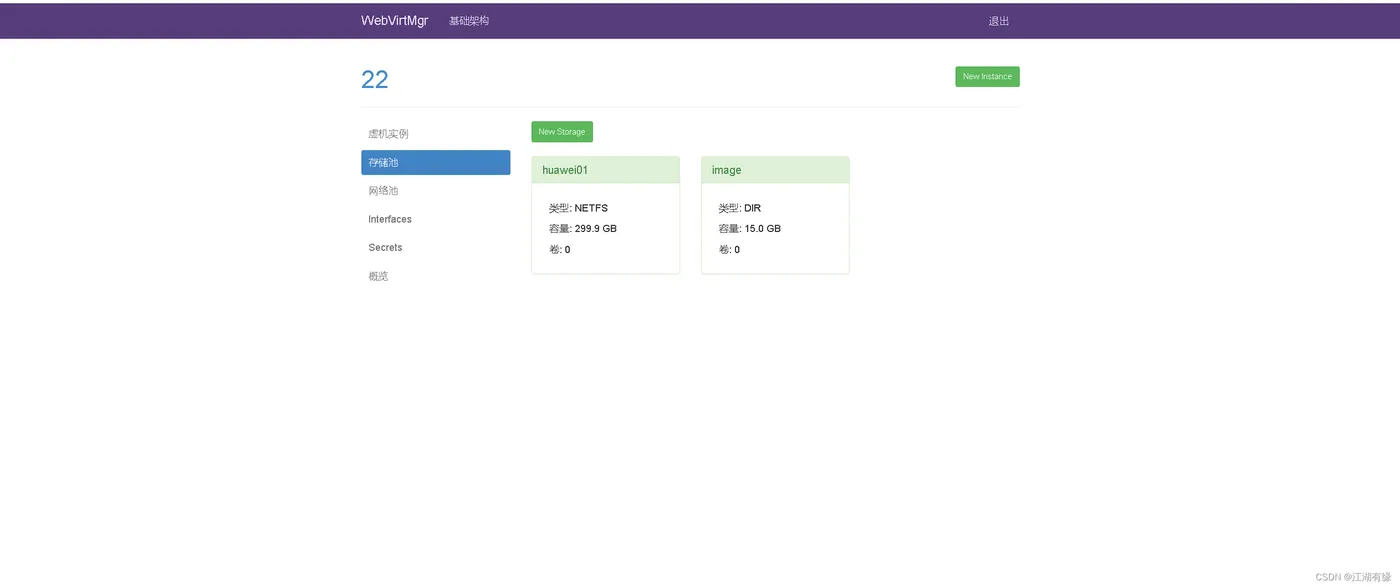Open the image storage pool

726,170
